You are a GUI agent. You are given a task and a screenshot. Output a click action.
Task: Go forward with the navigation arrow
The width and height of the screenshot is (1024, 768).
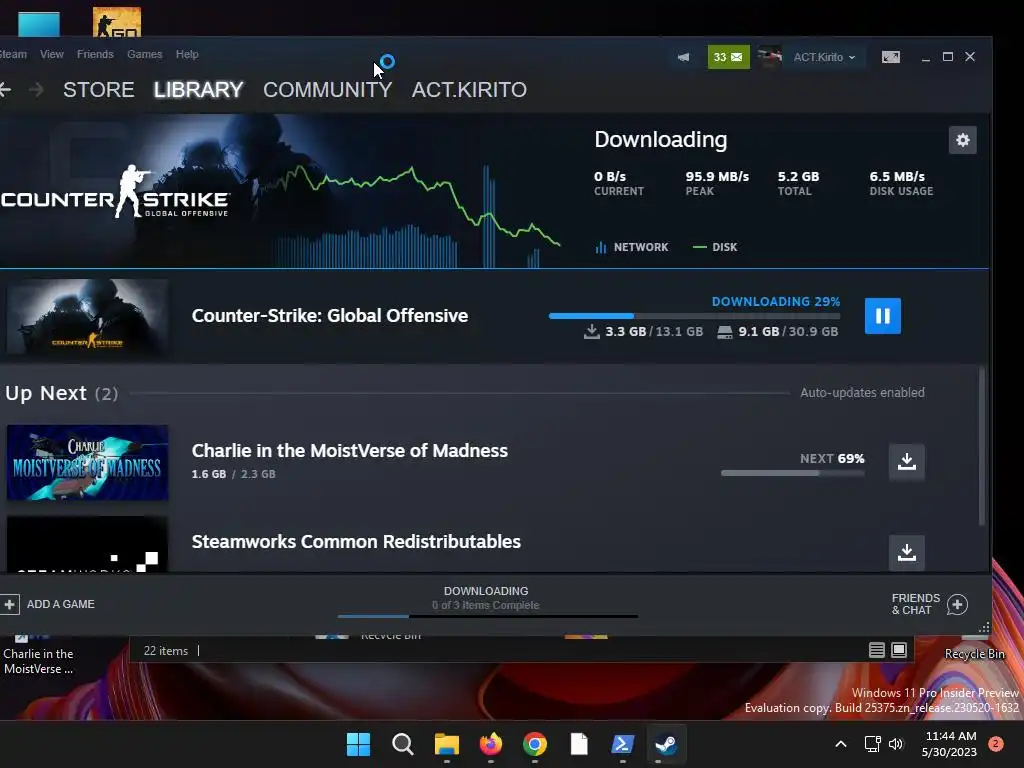pos(37,89)
